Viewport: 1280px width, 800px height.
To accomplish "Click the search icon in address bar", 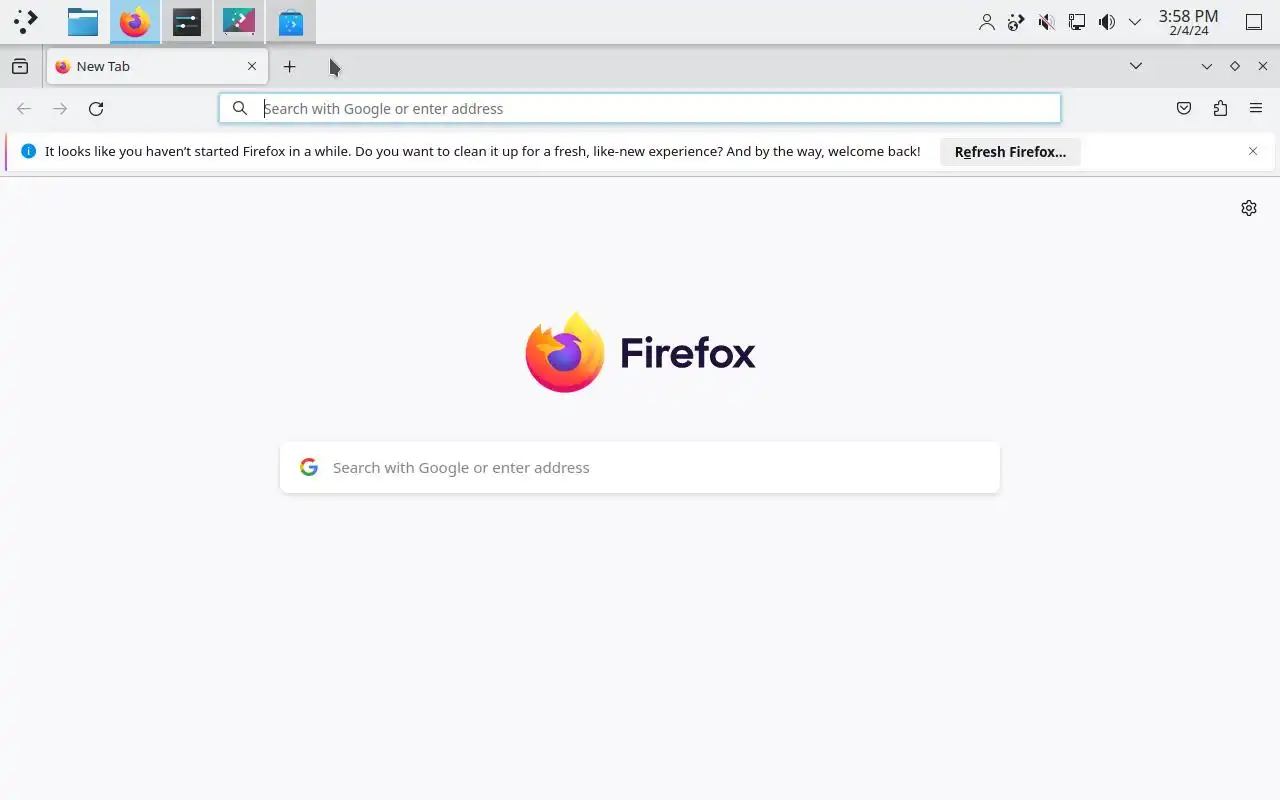I will 240,108.
